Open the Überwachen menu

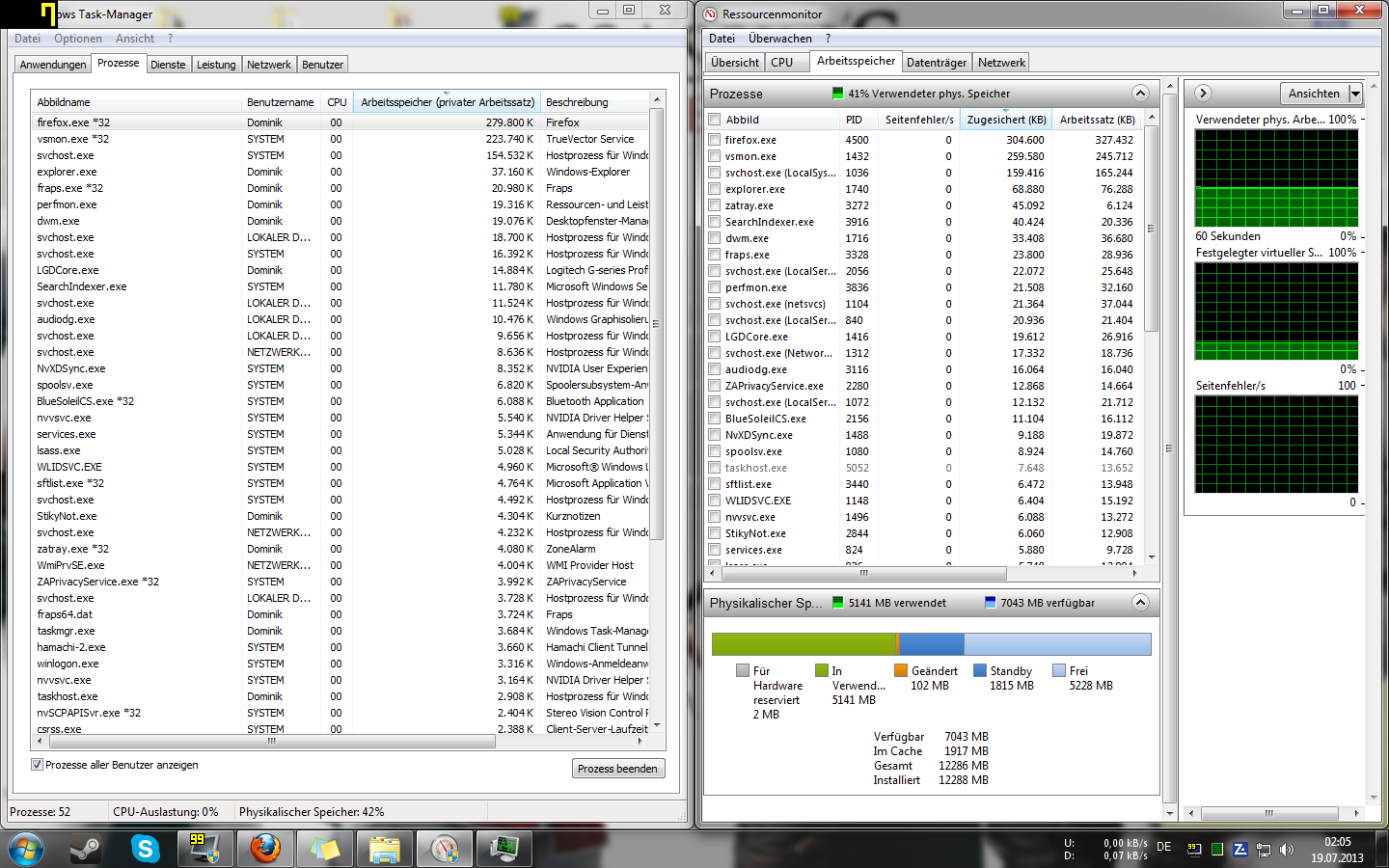point(780,39)
